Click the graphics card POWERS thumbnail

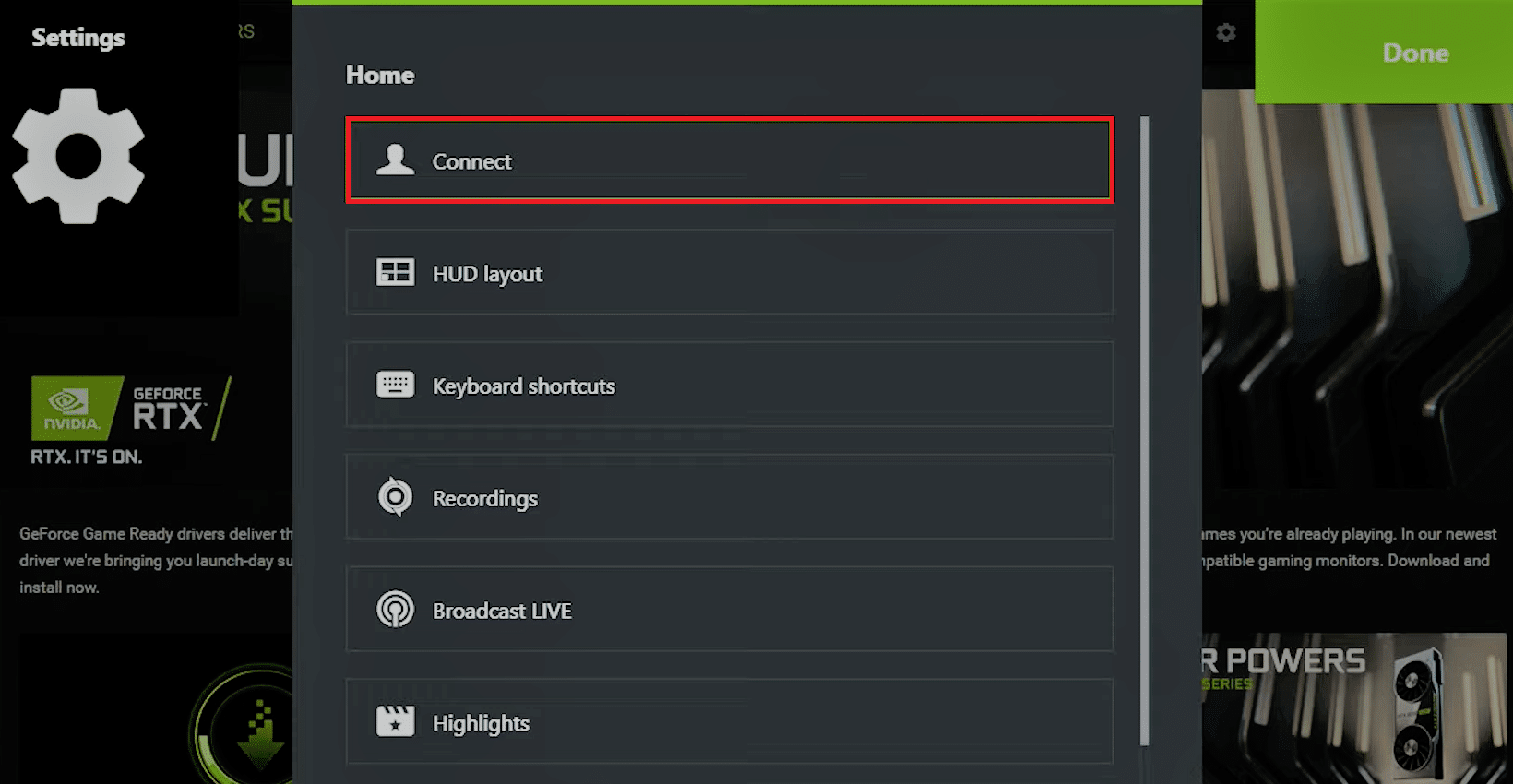pyautogui.click(x=1356, y=706)
